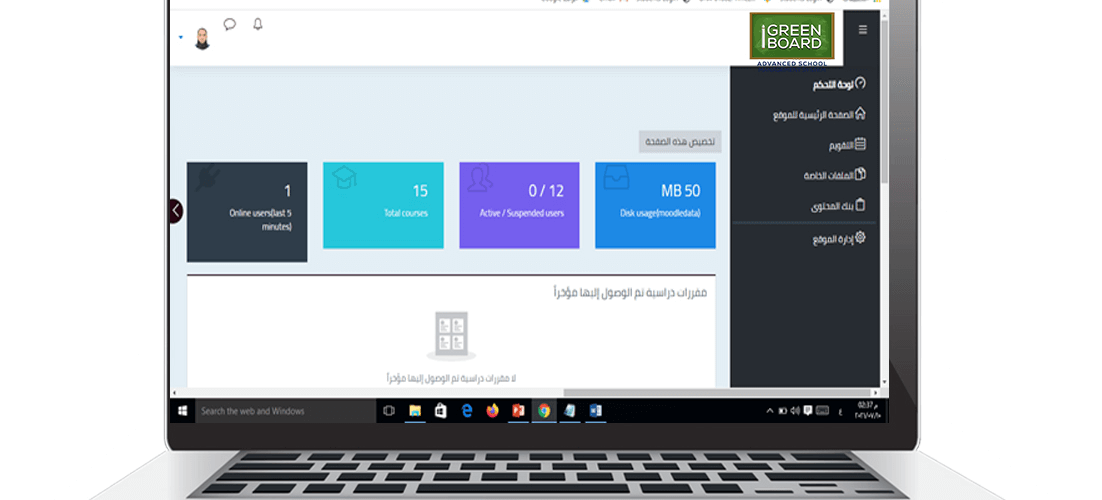This screenshot has width=1102, height=500.
Task: Open لوحة التحكم dashboard sidebar item
Action: (839, 84)
